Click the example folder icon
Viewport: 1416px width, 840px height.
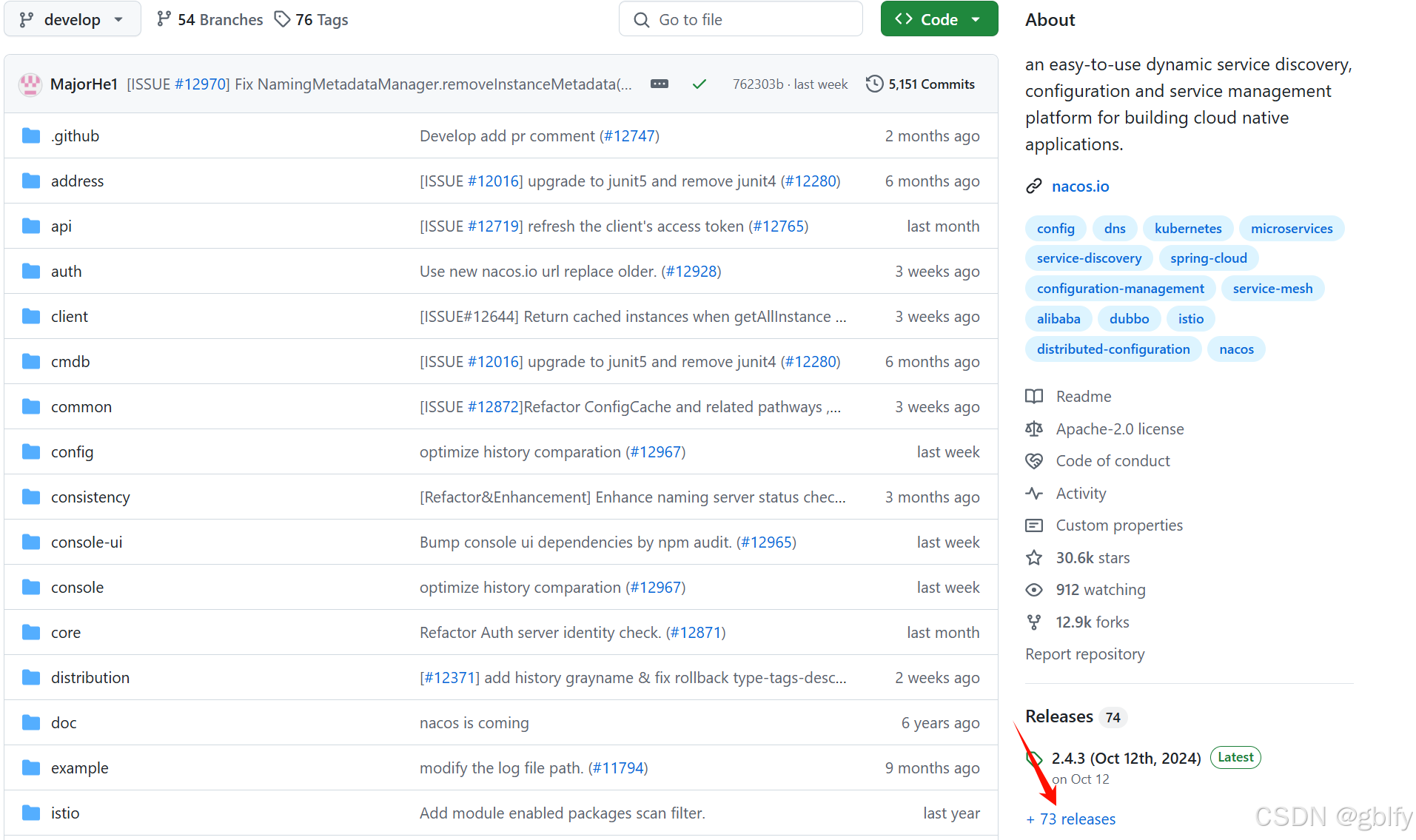[31, 768]
